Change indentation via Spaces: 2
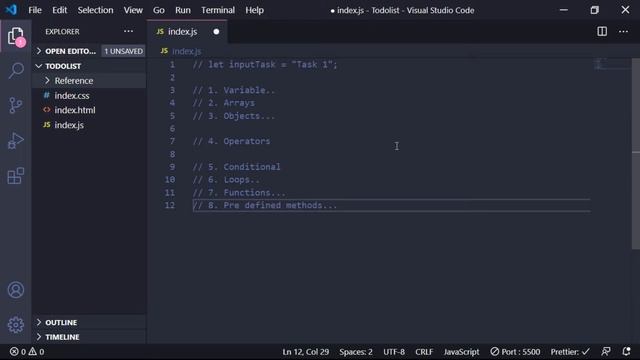Screen dimensions: 640x360 [356, 351]
